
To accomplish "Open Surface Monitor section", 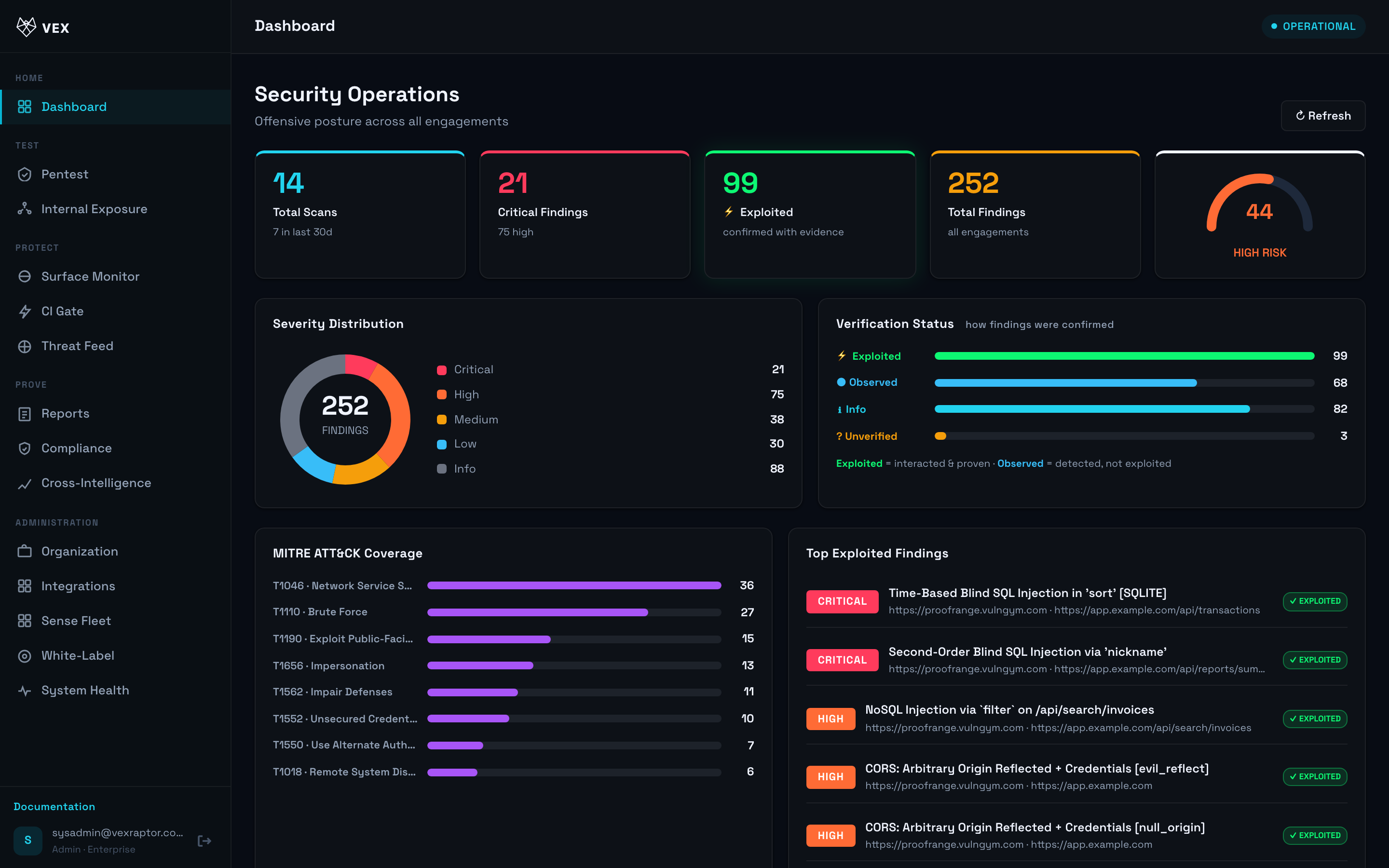I will tap(115, 277).
